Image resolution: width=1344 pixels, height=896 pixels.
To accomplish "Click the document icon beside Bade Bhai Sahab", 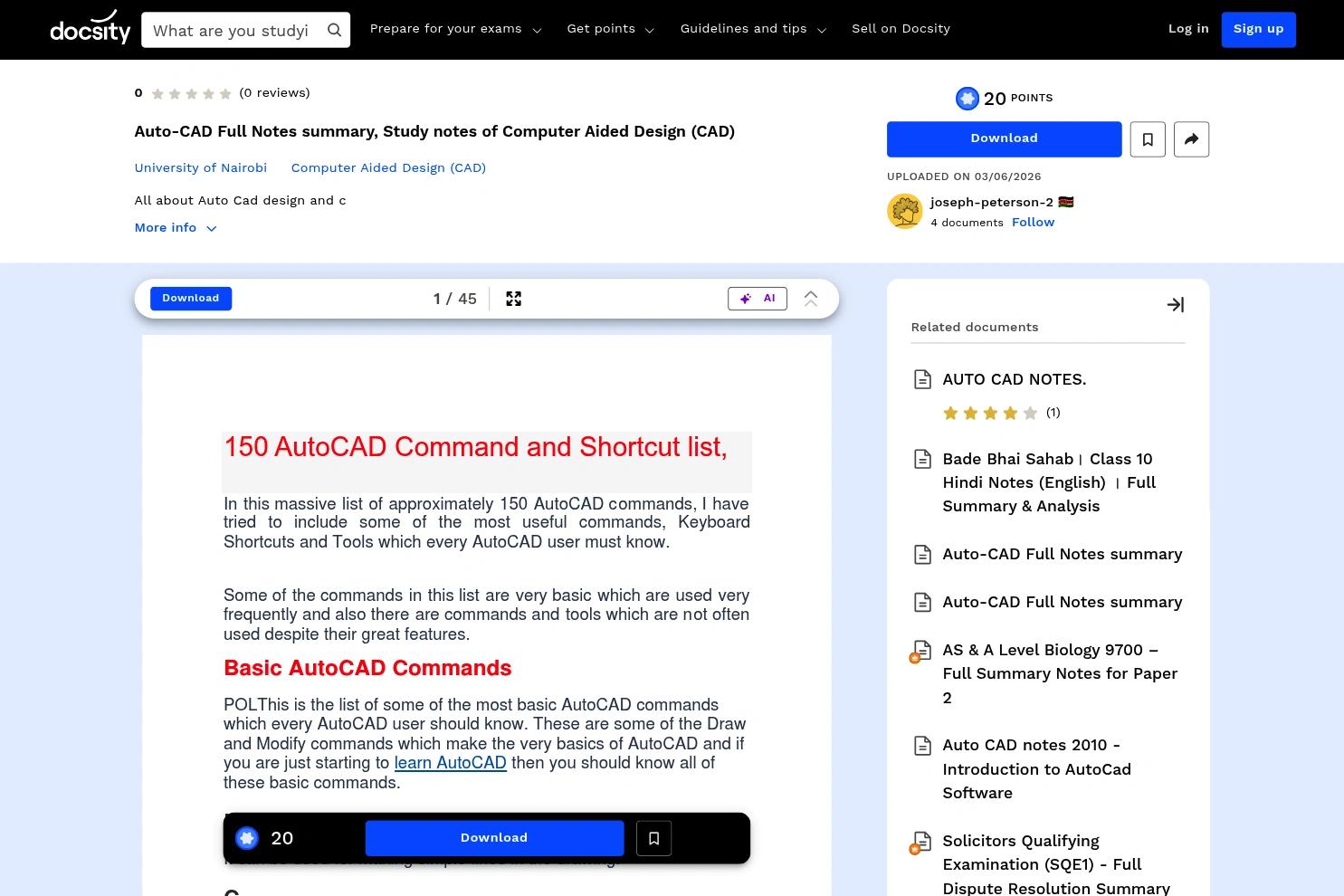I will point(922,459).
